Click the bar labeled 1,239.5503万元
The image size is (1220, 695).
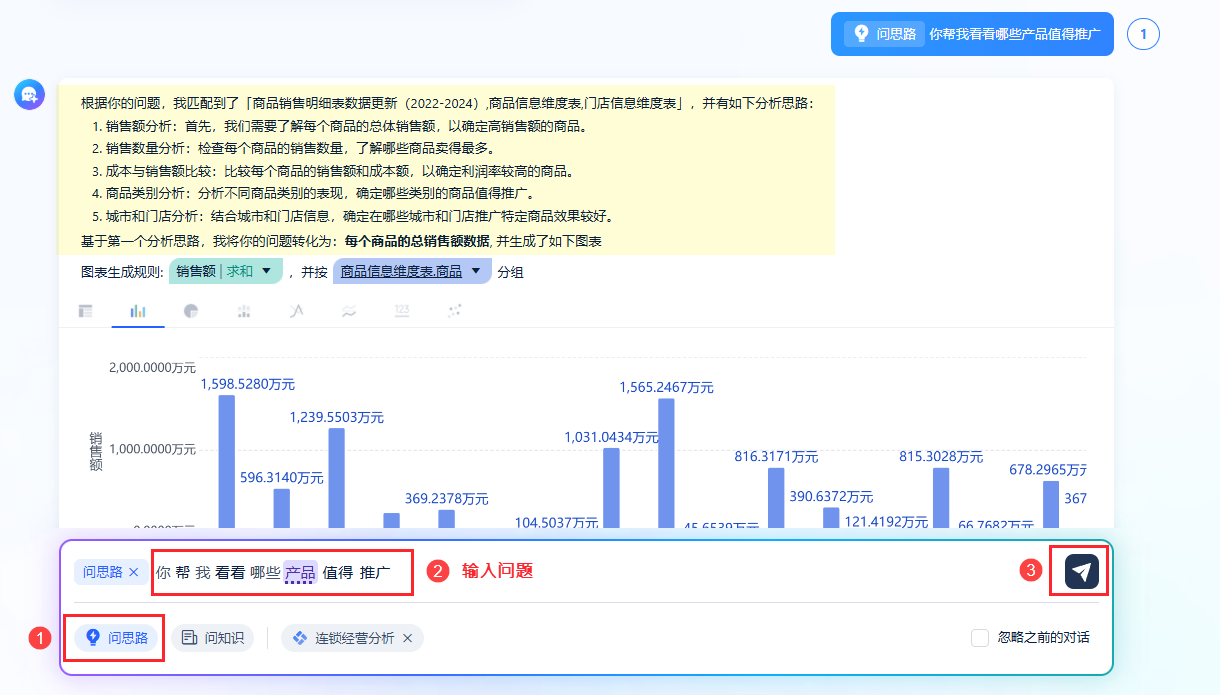tap(337, 477)
